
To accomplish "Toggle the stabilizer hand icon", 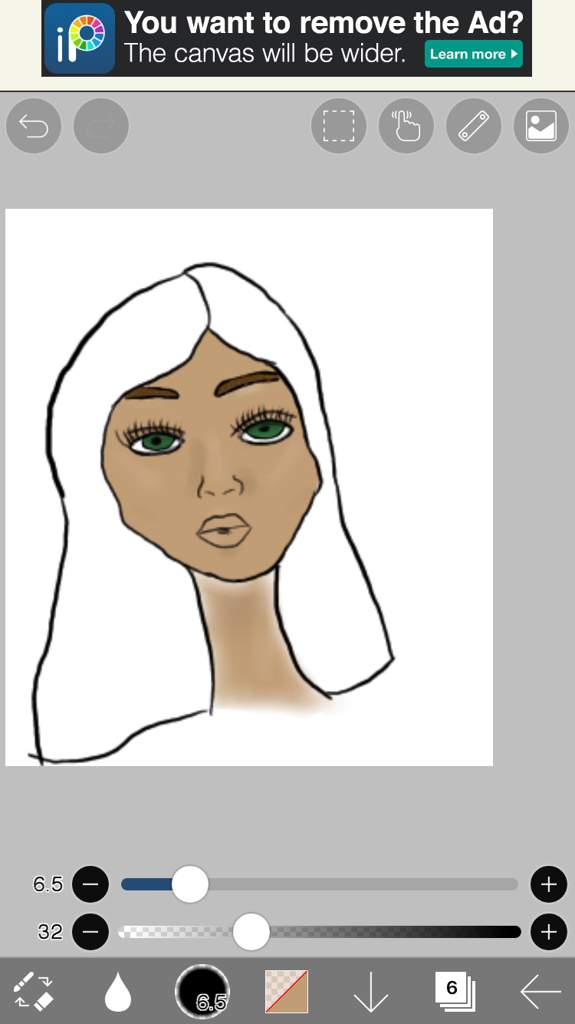I will (x=406, y=126).
